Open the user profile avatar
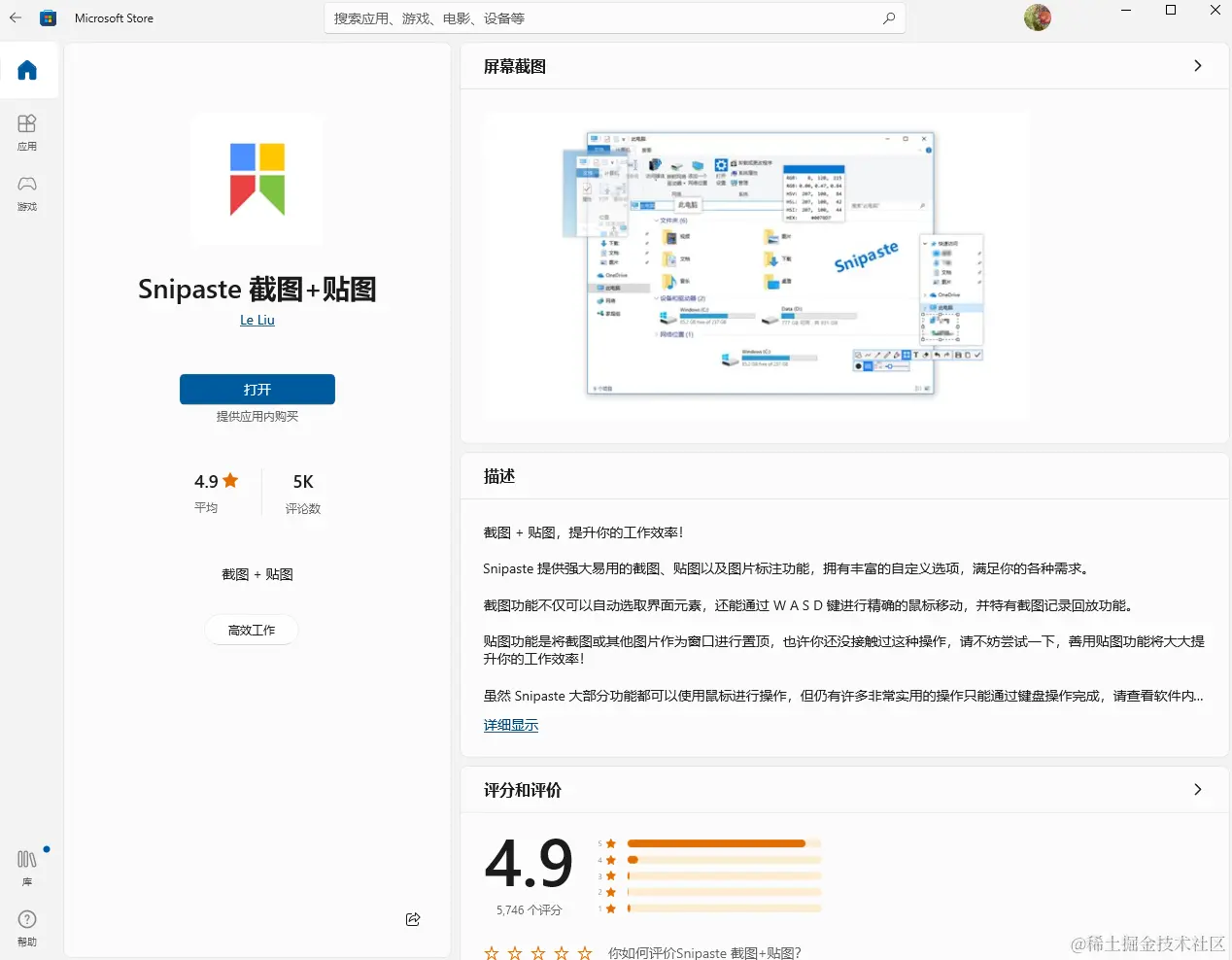1232x960 pixels. pos(1038,17)
